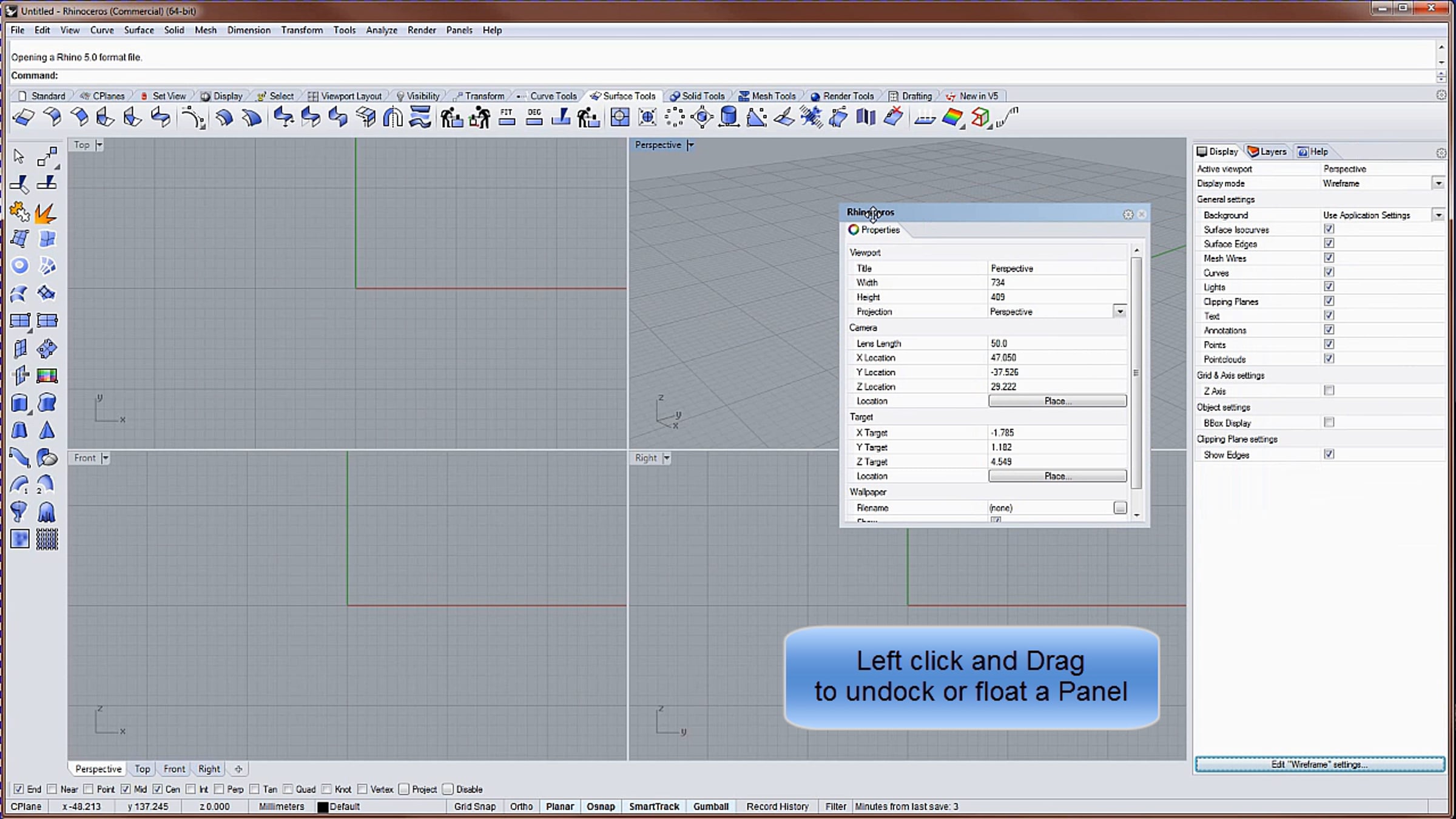Enable the Z Axis grid checkbox
This screenshot has height=819, width=1456.
click(x=1329, y=391)
